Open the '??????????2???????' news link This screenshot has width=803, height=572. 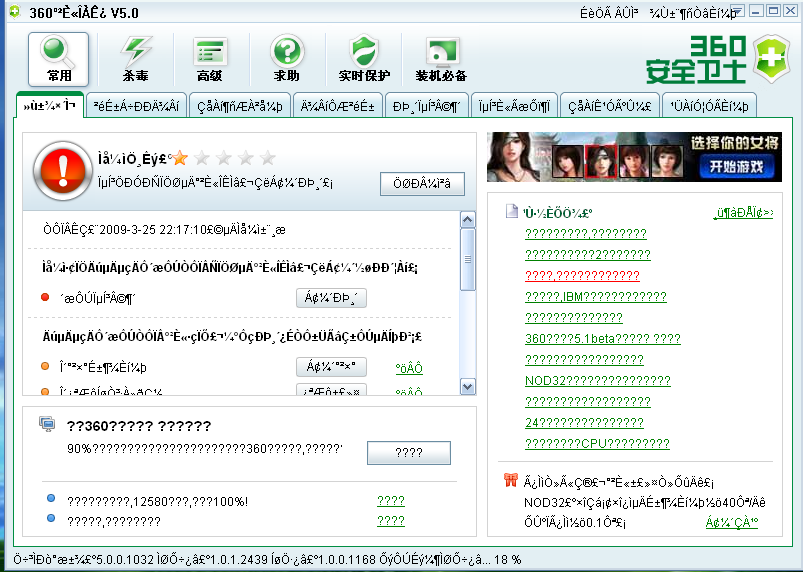point(588,255)
